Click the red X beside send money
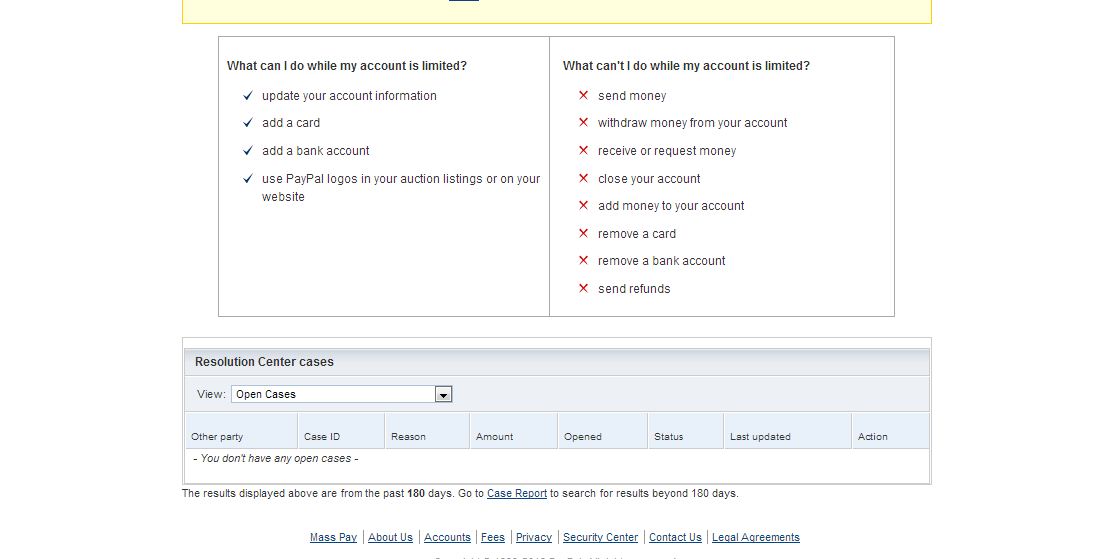Image resolution: width=1104 pixels, height=559 pixels. [x=583, y=95]
